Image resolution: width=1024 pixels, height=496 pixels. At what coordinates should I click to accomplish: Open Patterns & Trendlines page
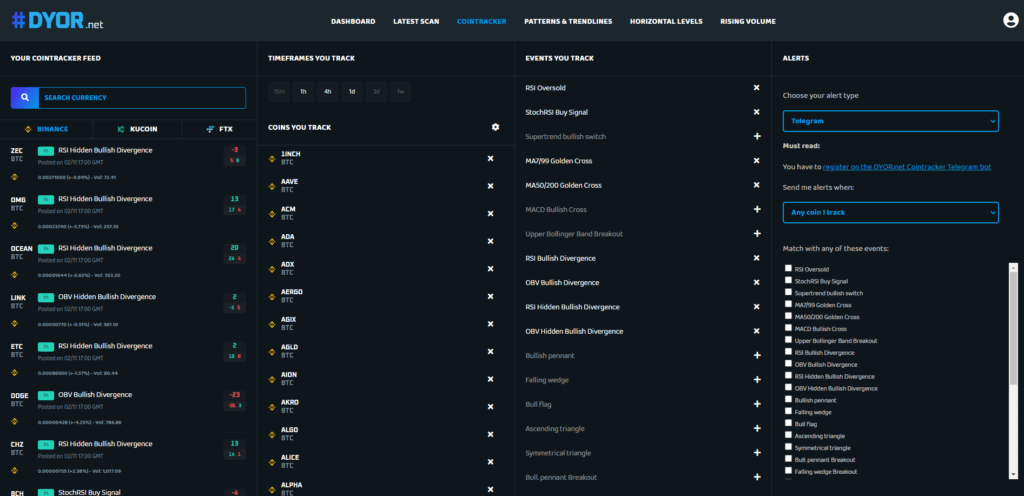pos(568,21)
